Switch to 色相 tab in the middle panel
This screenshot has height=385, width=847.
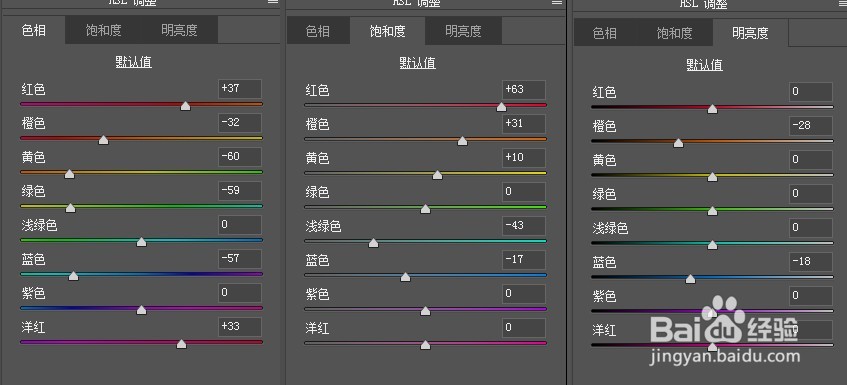pos(318,31)
